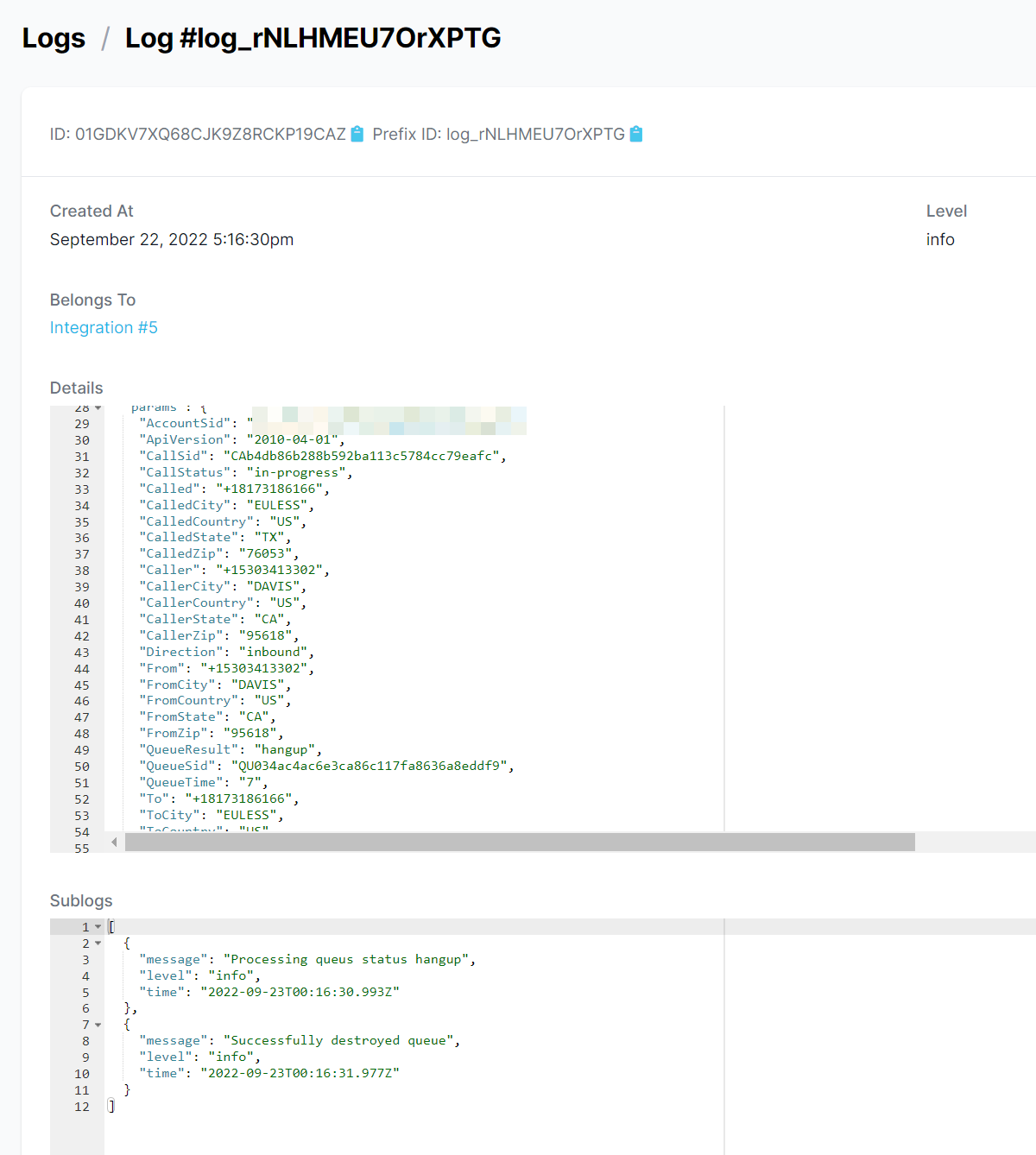Screen dimensions: 1036x1155
Task: Click the Details horizontal scrollbar thumb
Action: [520, 843]
